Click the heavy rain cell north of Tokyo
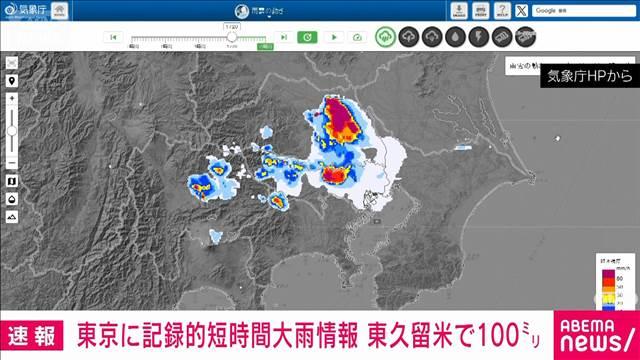The height and width of the screenshot is (360, 640). 342,118
